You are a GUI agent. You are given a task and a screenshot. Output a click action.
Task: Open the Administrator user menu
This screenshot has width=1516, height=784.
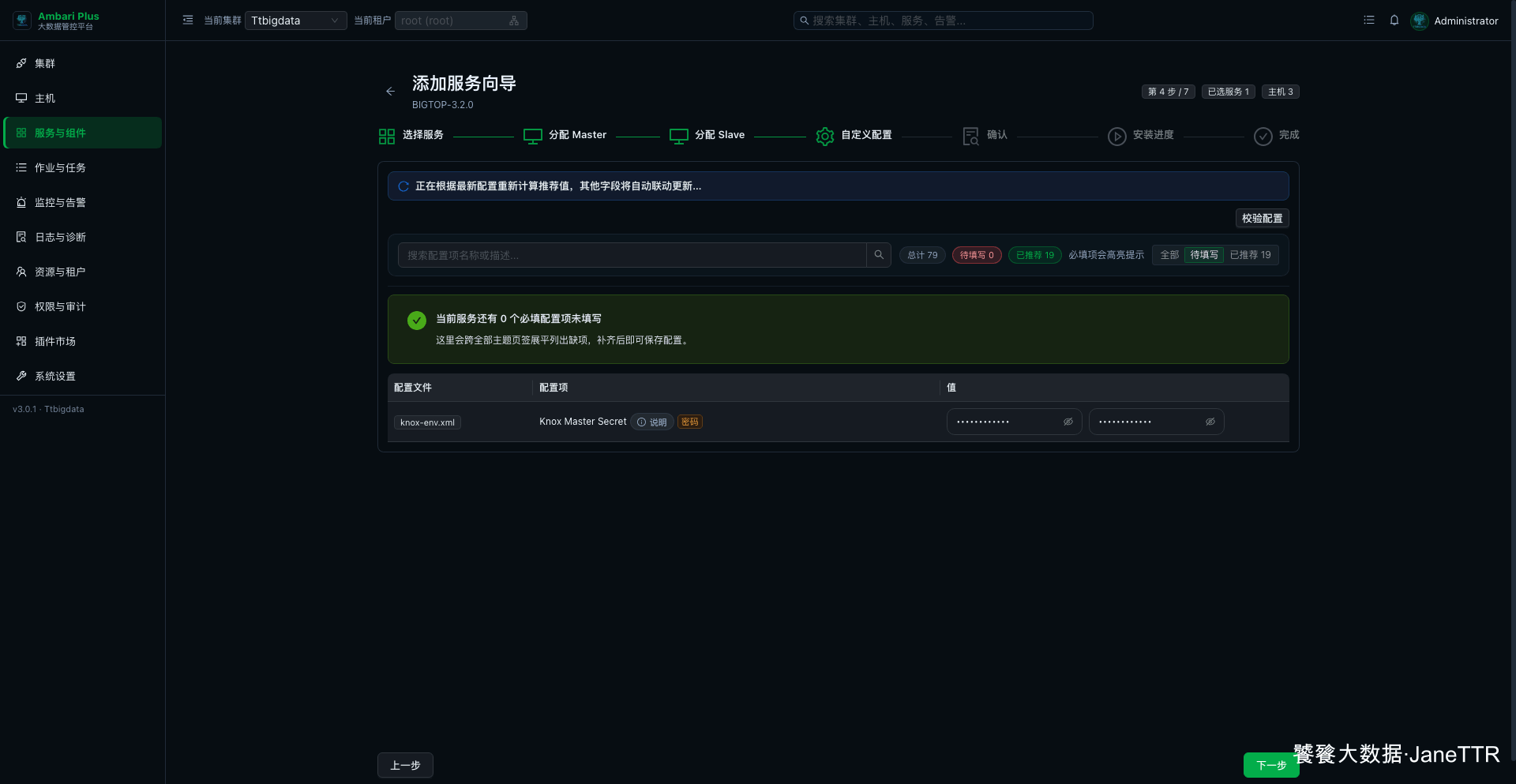click(1465, 21)
